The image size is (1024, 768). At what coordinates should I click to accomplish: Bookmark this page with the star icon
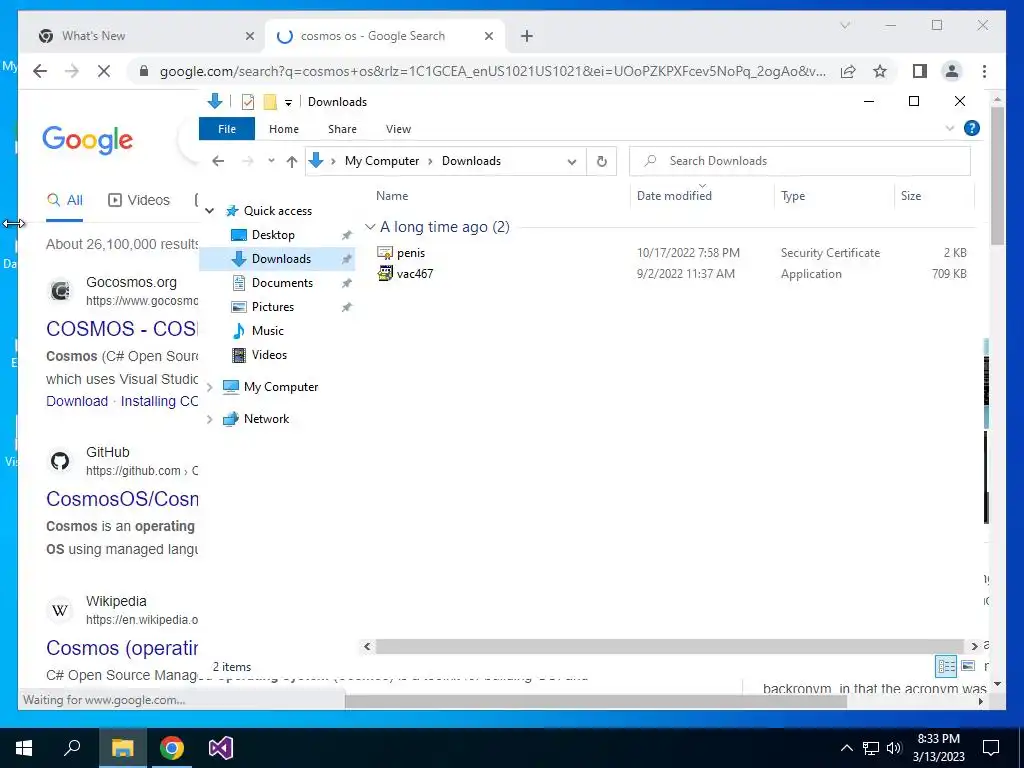click(880, 71)
